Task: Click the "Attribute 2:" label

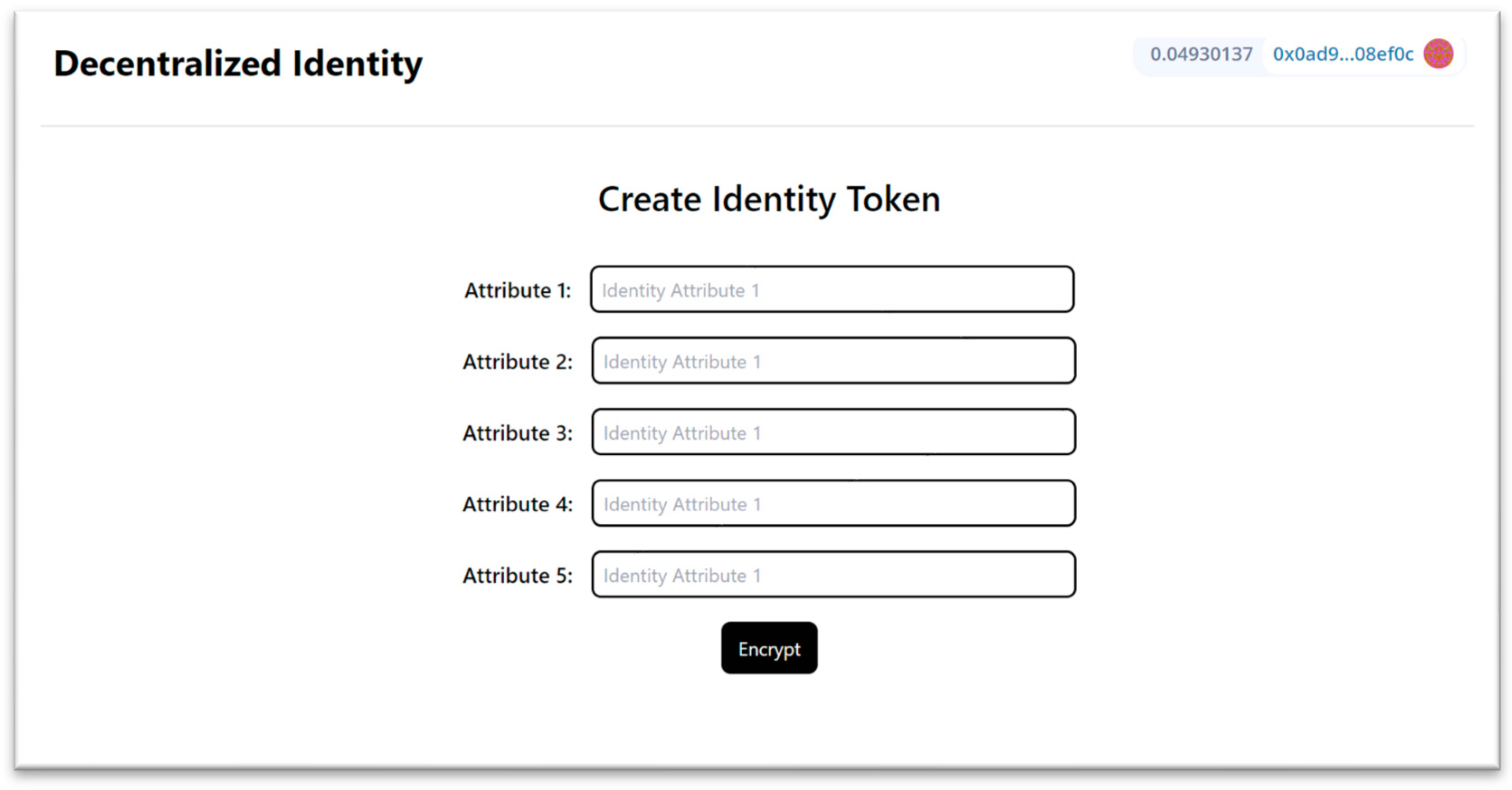Action: coord(518,361)
